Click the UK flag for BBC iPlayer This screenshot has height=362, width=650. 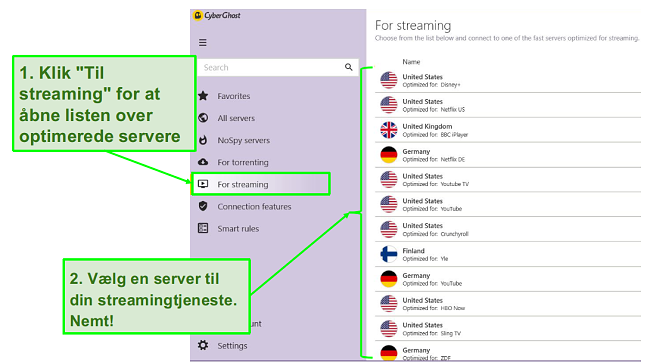click(389, 130)
